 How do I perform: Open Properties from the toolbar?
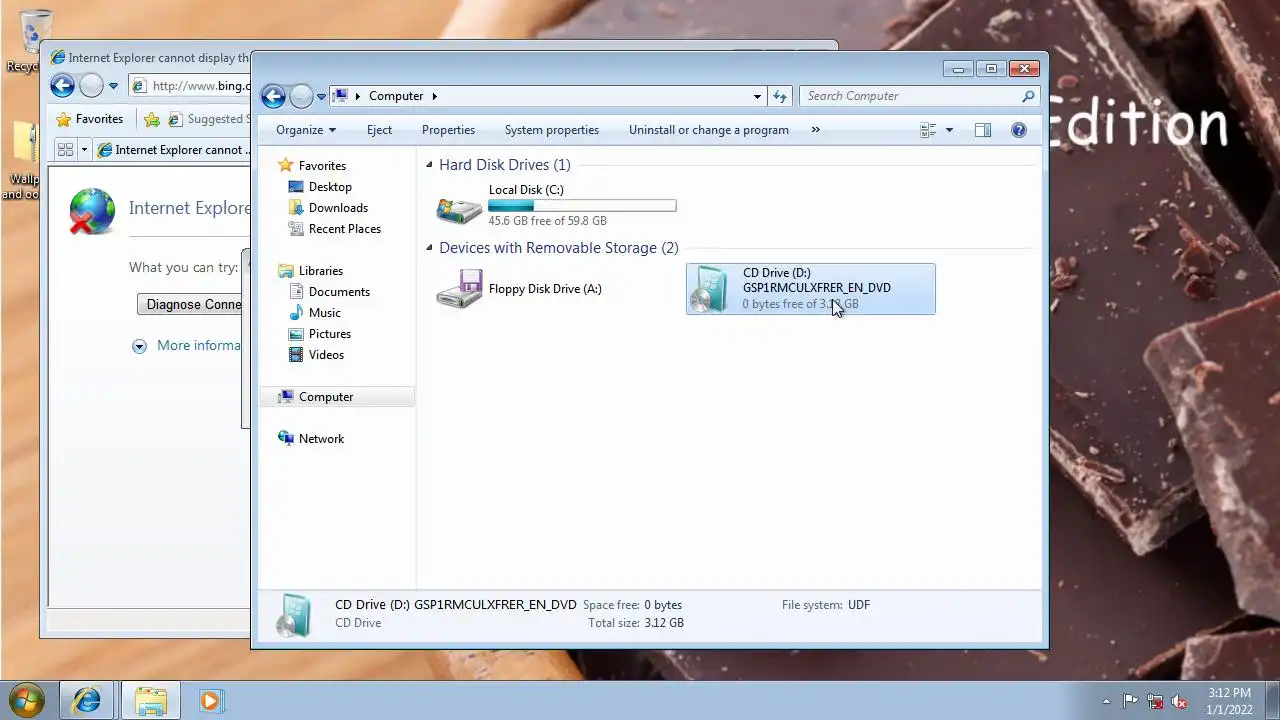click(x=448, y=130)
